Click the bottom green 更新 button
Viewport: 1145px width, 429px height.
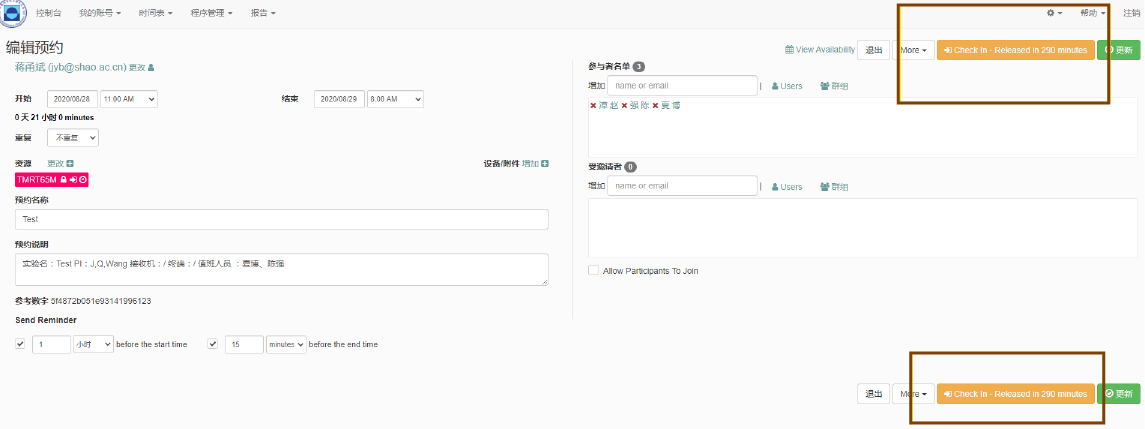[1118, 394]
